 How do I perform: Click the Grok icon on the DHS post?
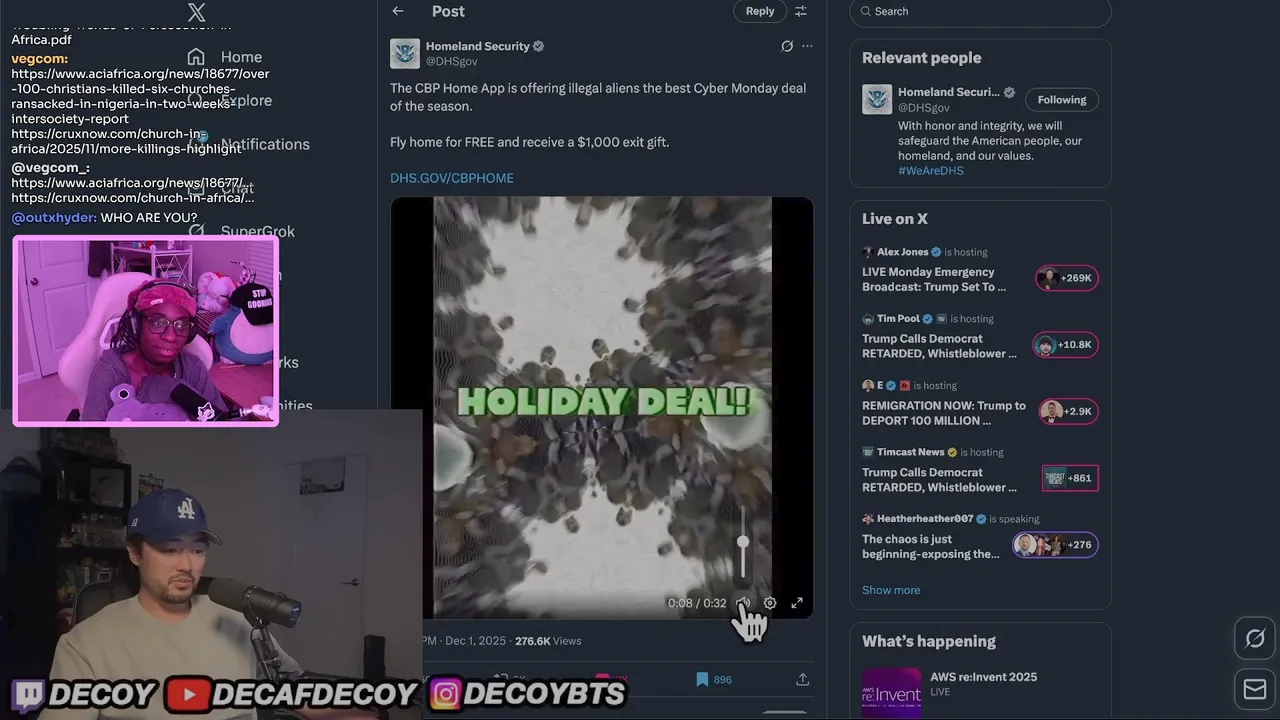(787, 46)
